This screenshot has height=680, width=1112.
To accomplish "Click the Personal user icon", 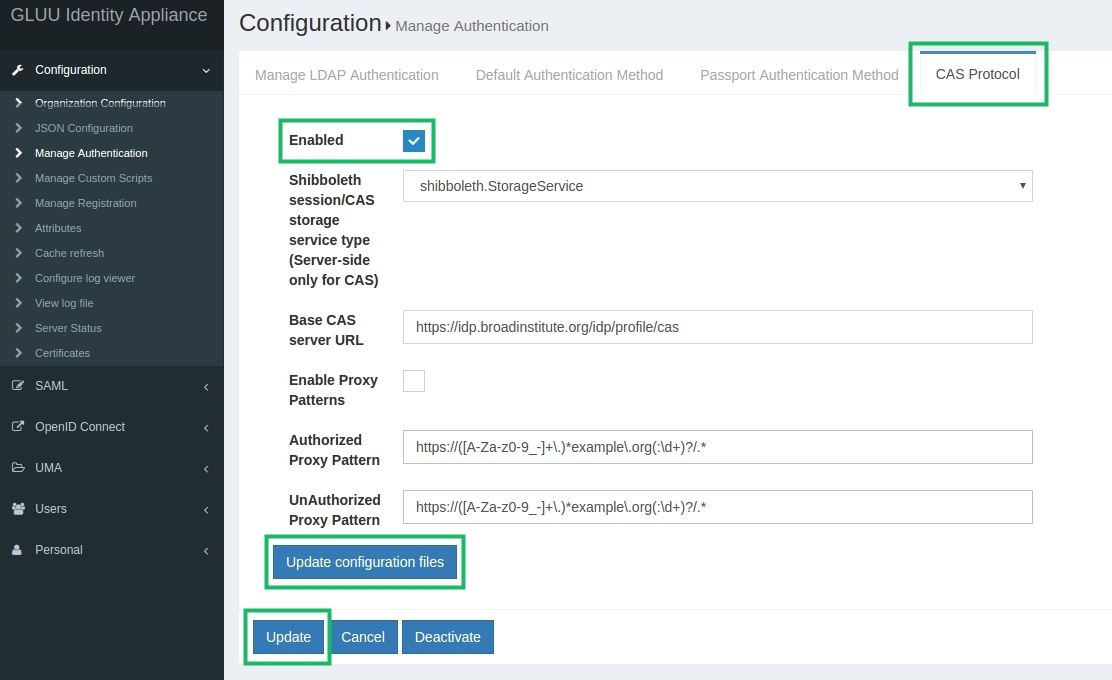I will point(17,550).
